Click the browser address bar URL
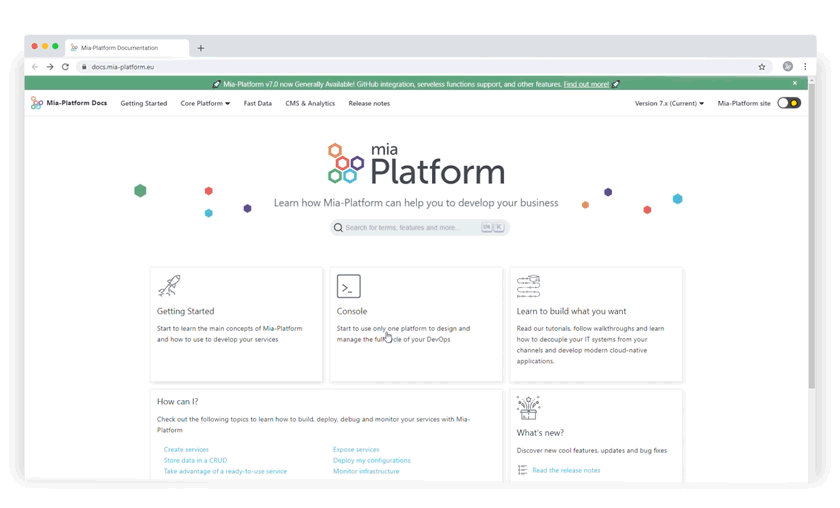840x508 pixels. pyautogui.click(x=123, y=67)
